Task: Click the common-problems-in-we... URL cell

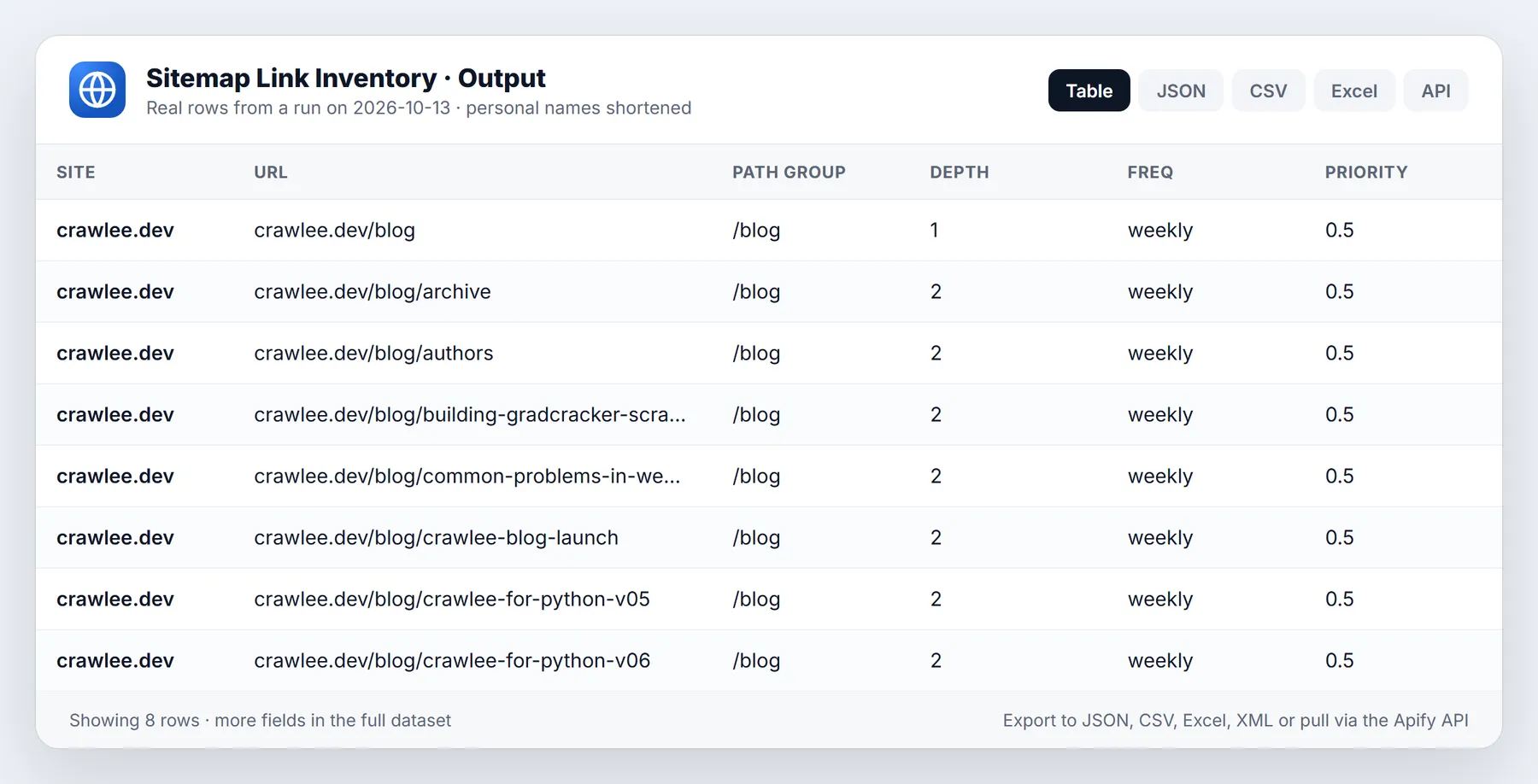Action: coord(467,476)
